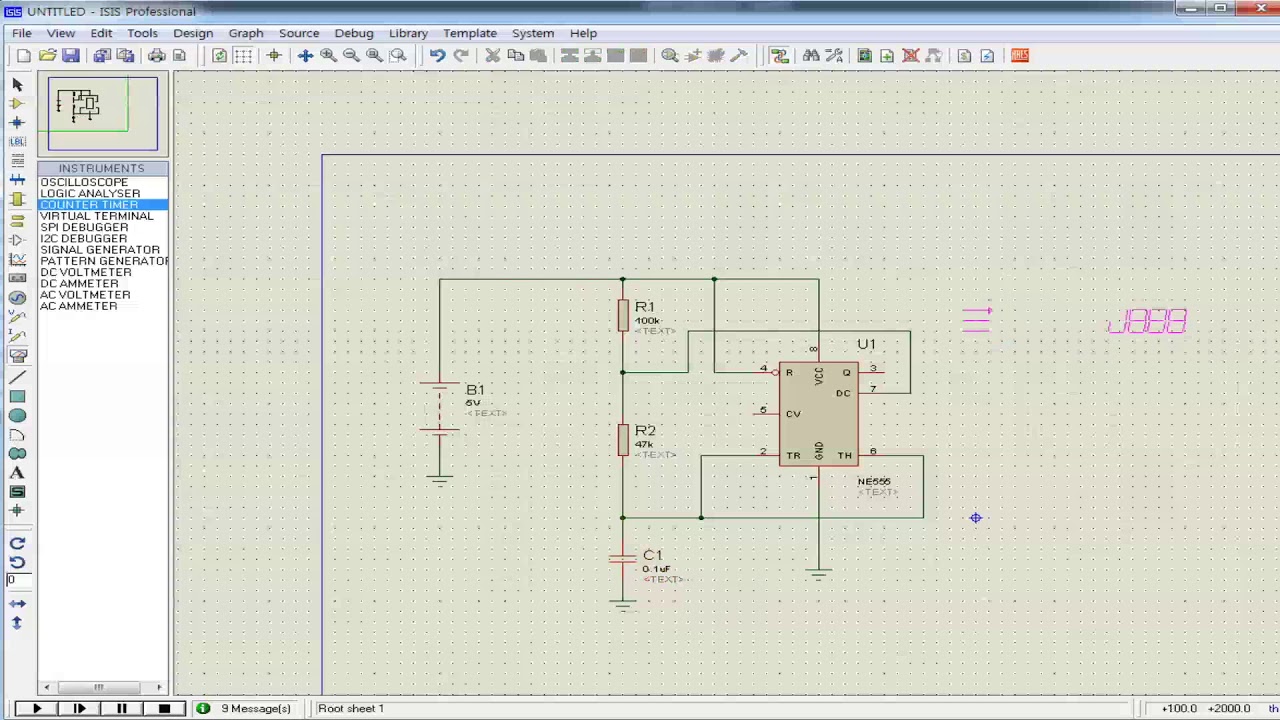The width and height of the screenshot is (1280, 720).
Task: Zoom to selected area
Action: (x=398, y=56)
